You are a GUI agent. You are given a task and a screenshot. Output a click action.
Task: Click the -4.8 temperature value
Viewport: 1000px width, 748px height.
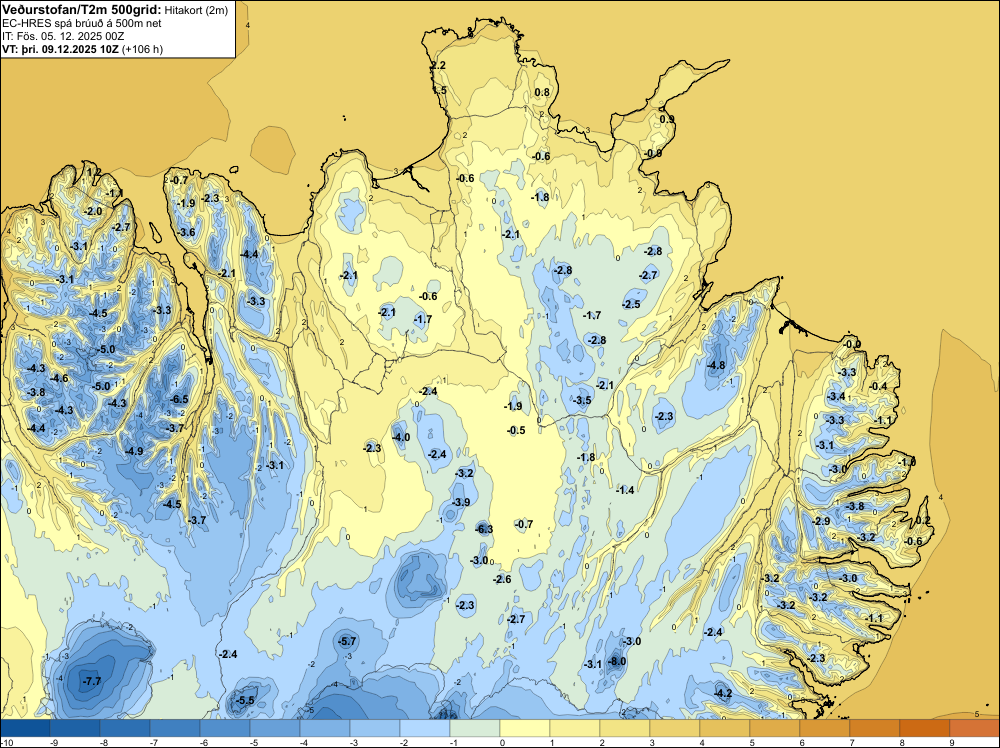716,365
